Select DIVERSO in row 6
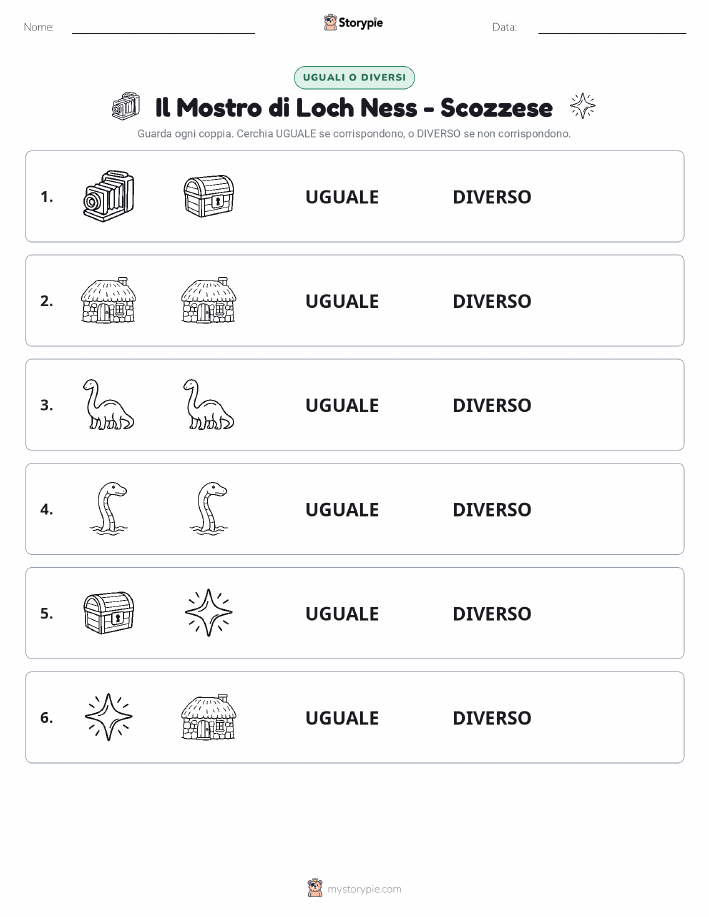 tap(492, 718)
